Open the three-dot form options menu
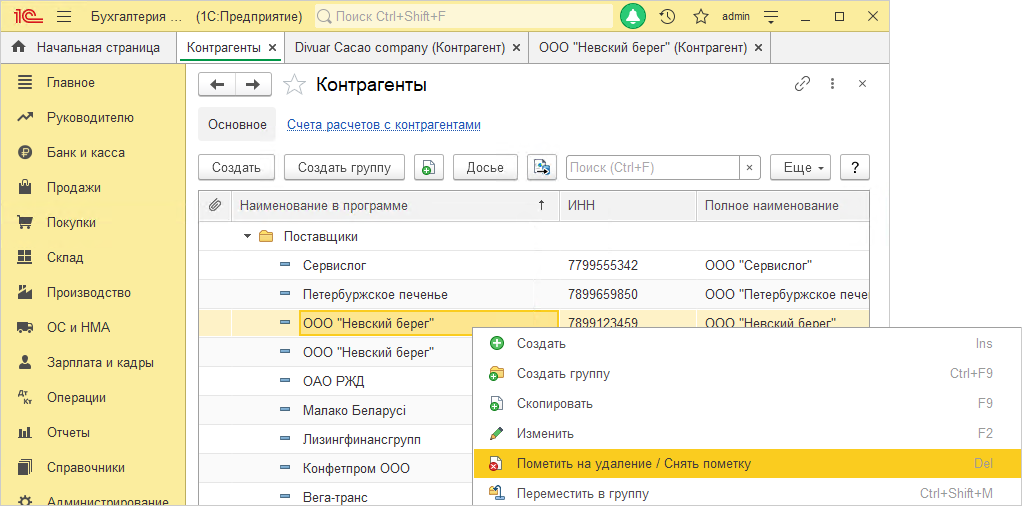 [832, 84]
